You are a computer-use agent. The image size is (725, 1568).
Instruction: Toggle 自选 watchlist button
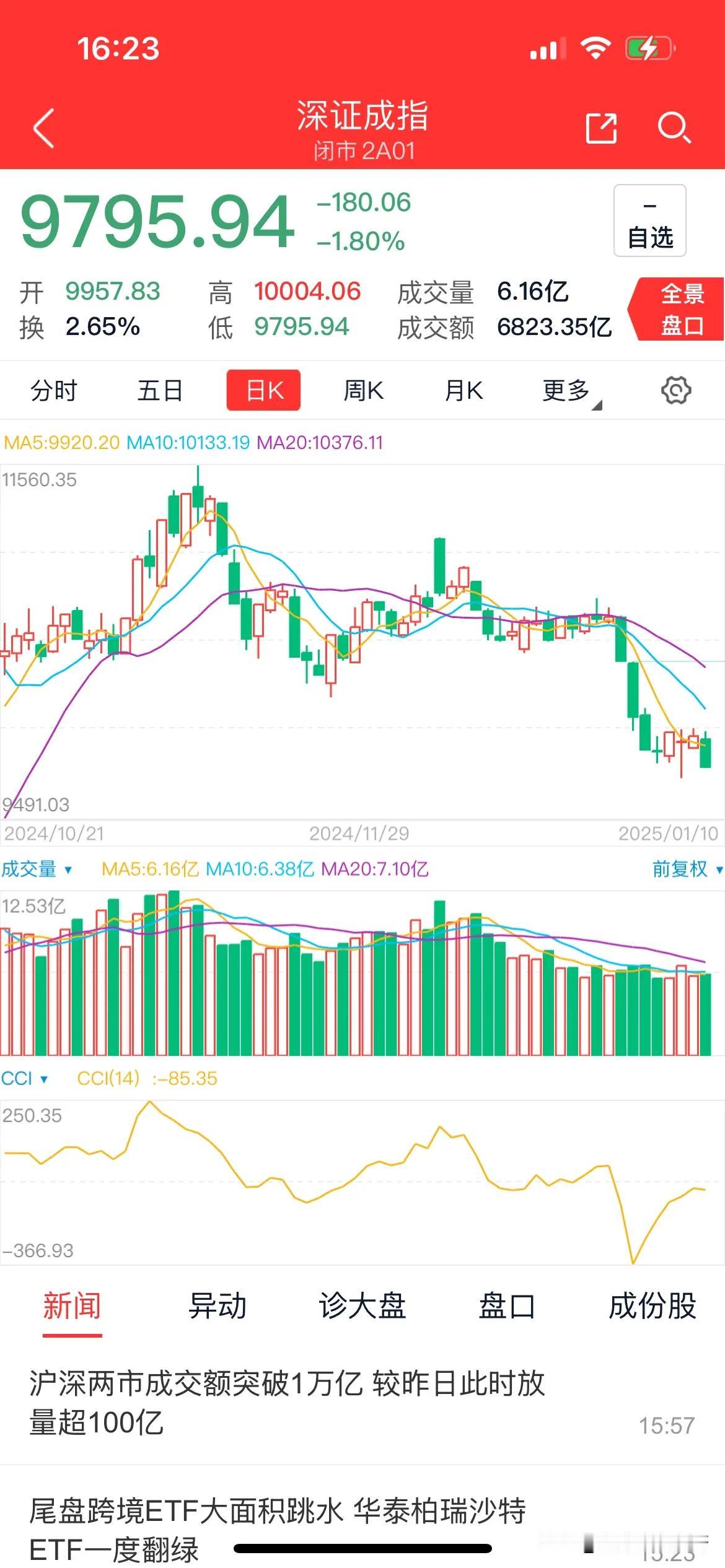[650, 220]
